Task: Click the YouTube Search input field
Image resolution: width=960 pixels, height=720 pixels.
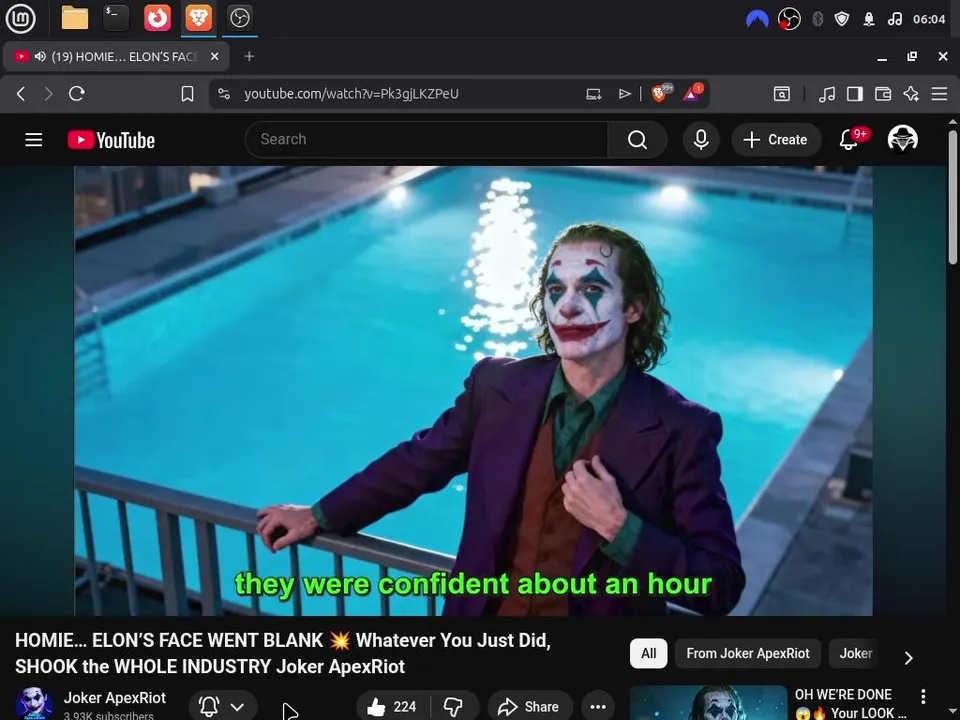Action: tap(426, 140)
